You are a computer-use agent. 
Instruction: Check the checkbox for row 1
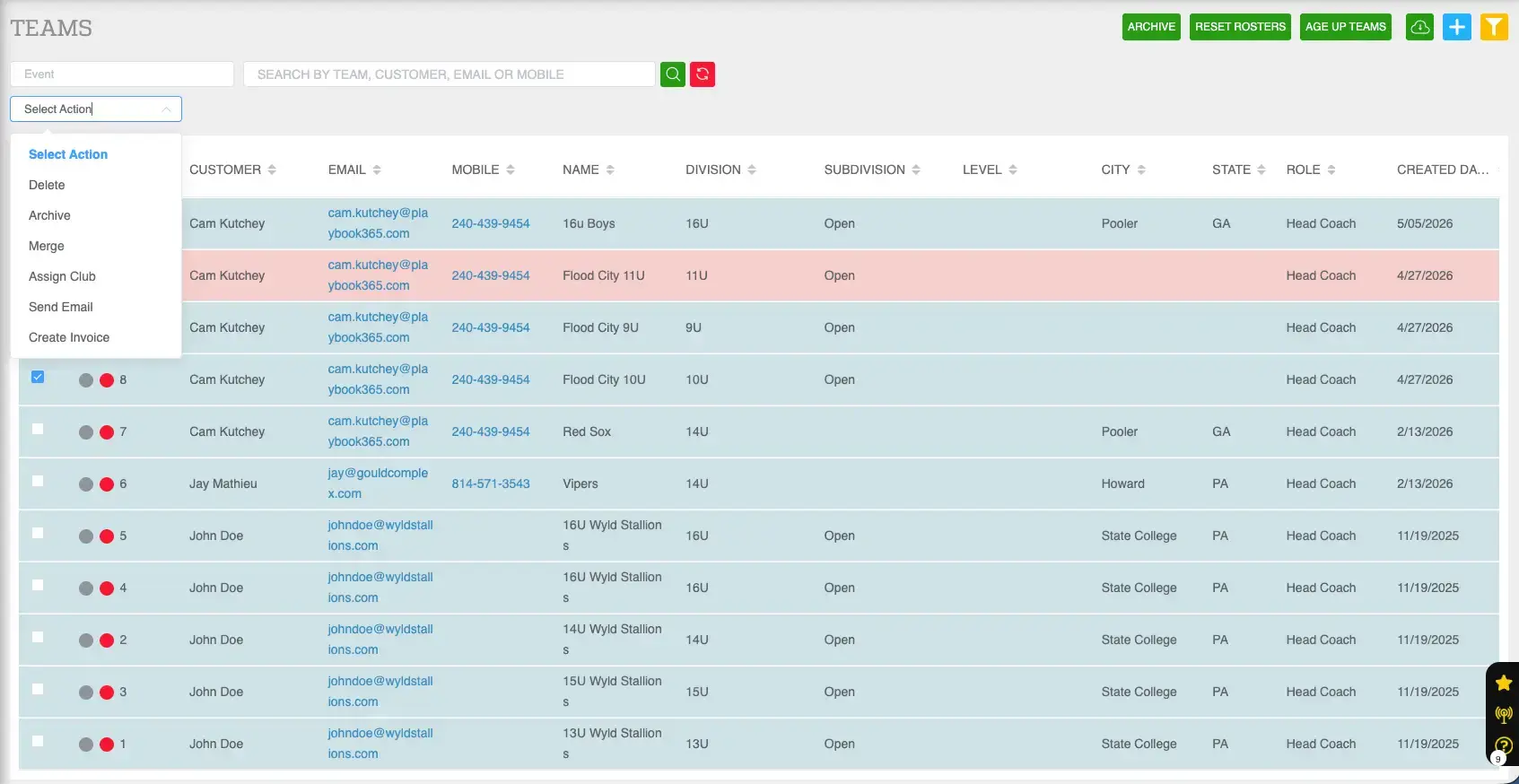pos(38,741)
